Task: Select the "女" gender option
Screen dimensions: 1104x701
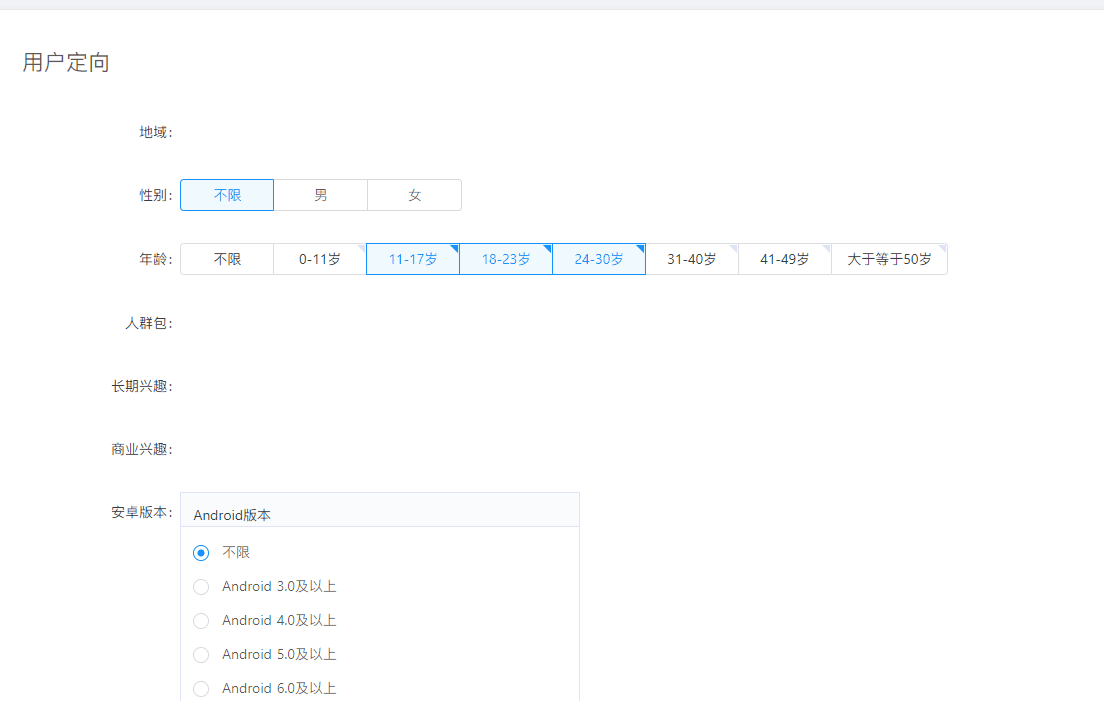Action: click(414, 195)
